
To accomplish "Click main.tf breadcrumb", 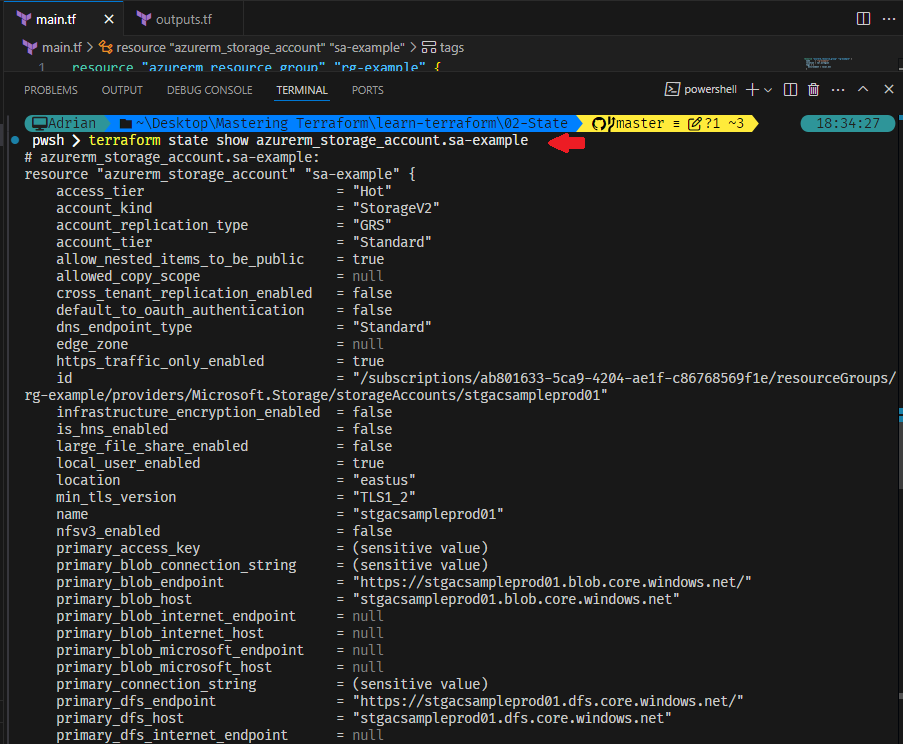I will pos(62,47).
